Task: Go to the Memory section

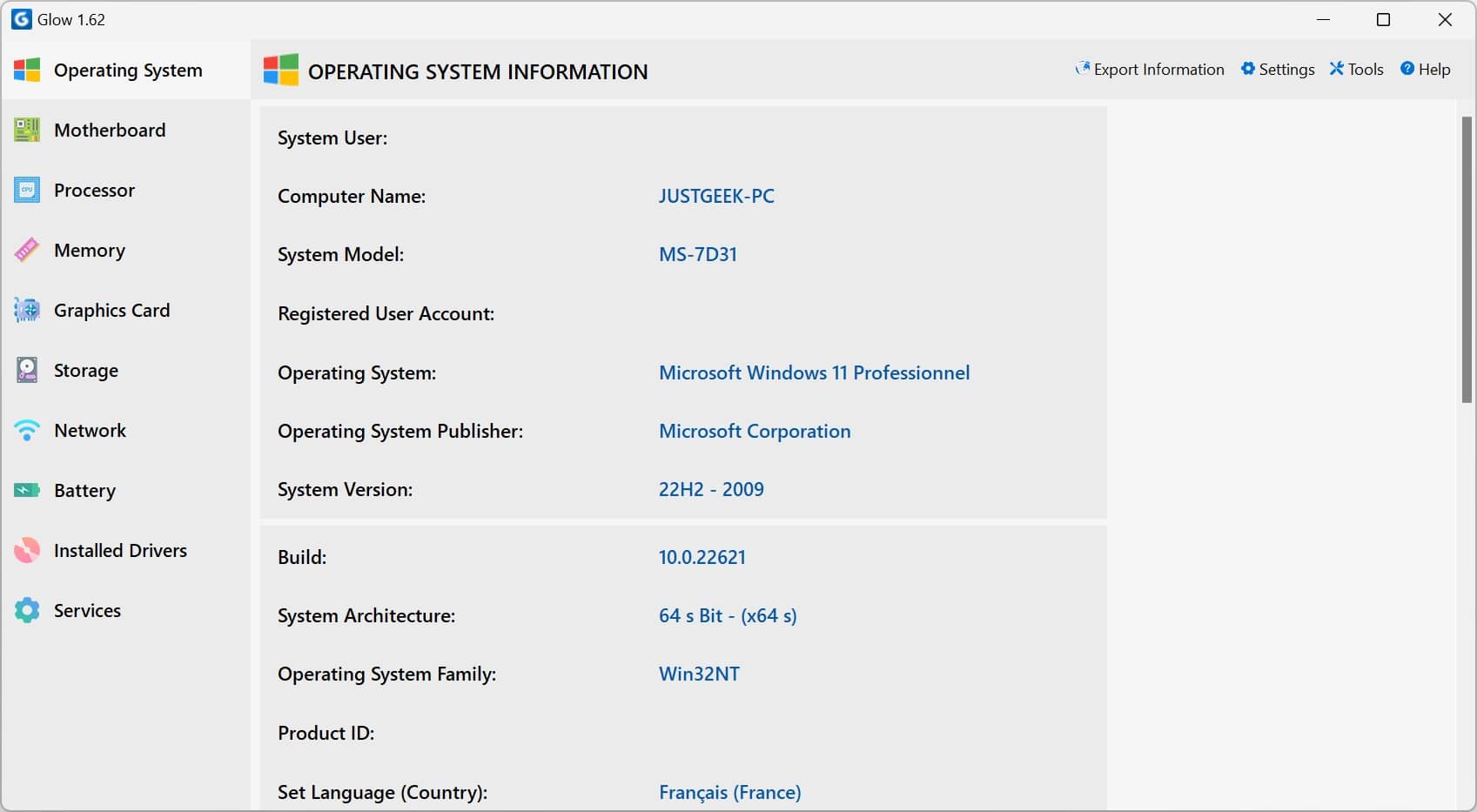Action: click(125, 250)
